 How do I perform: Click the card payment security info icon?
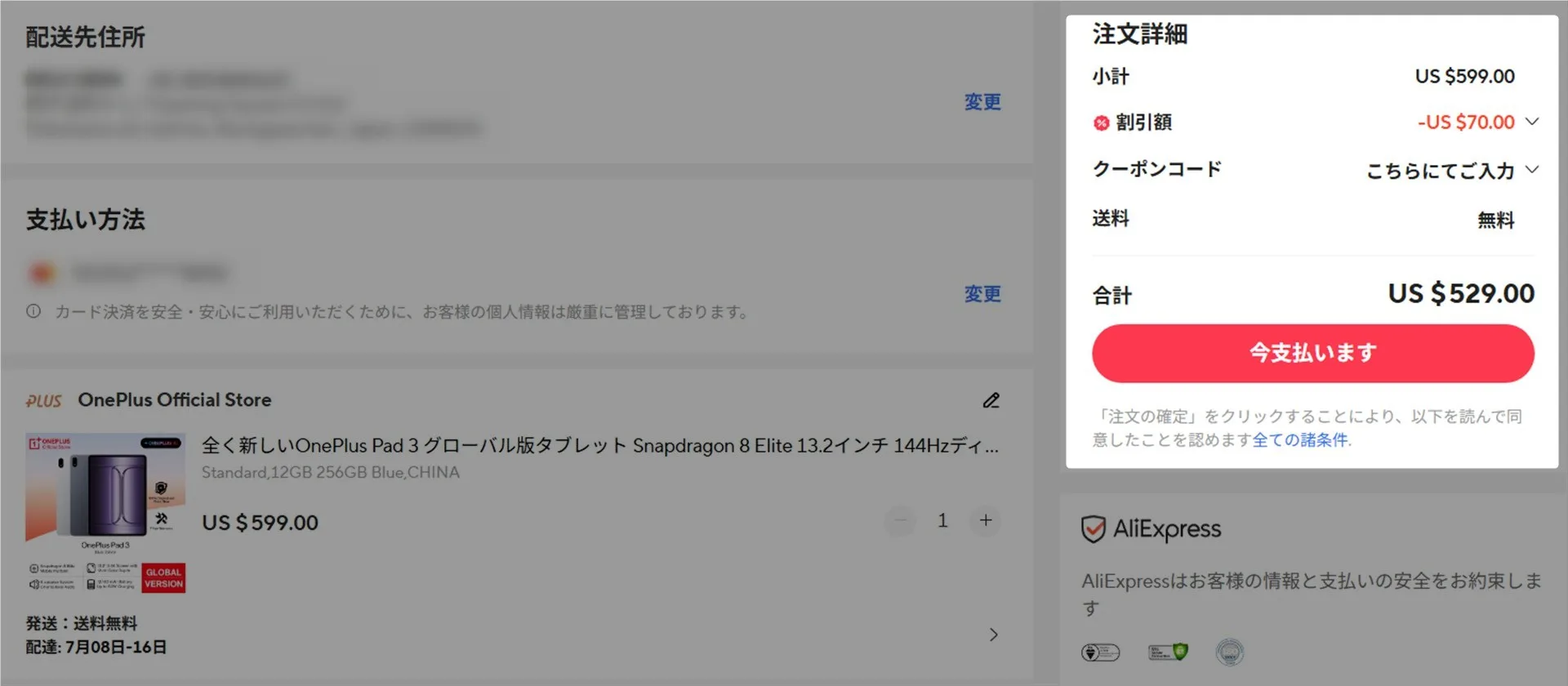[33, 311]
